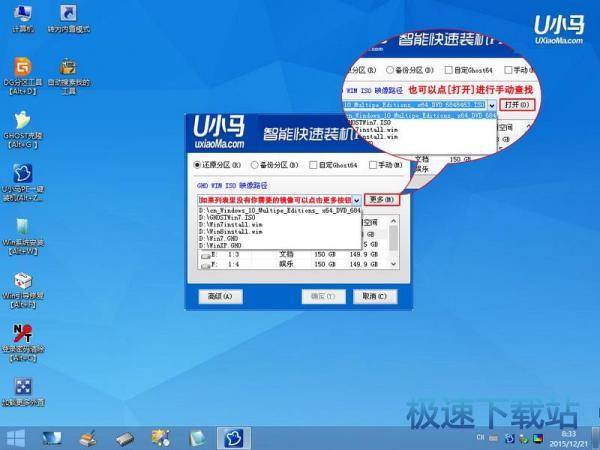Open the notepad taskbar icon
600x450 pixels.
coord(197,439)
